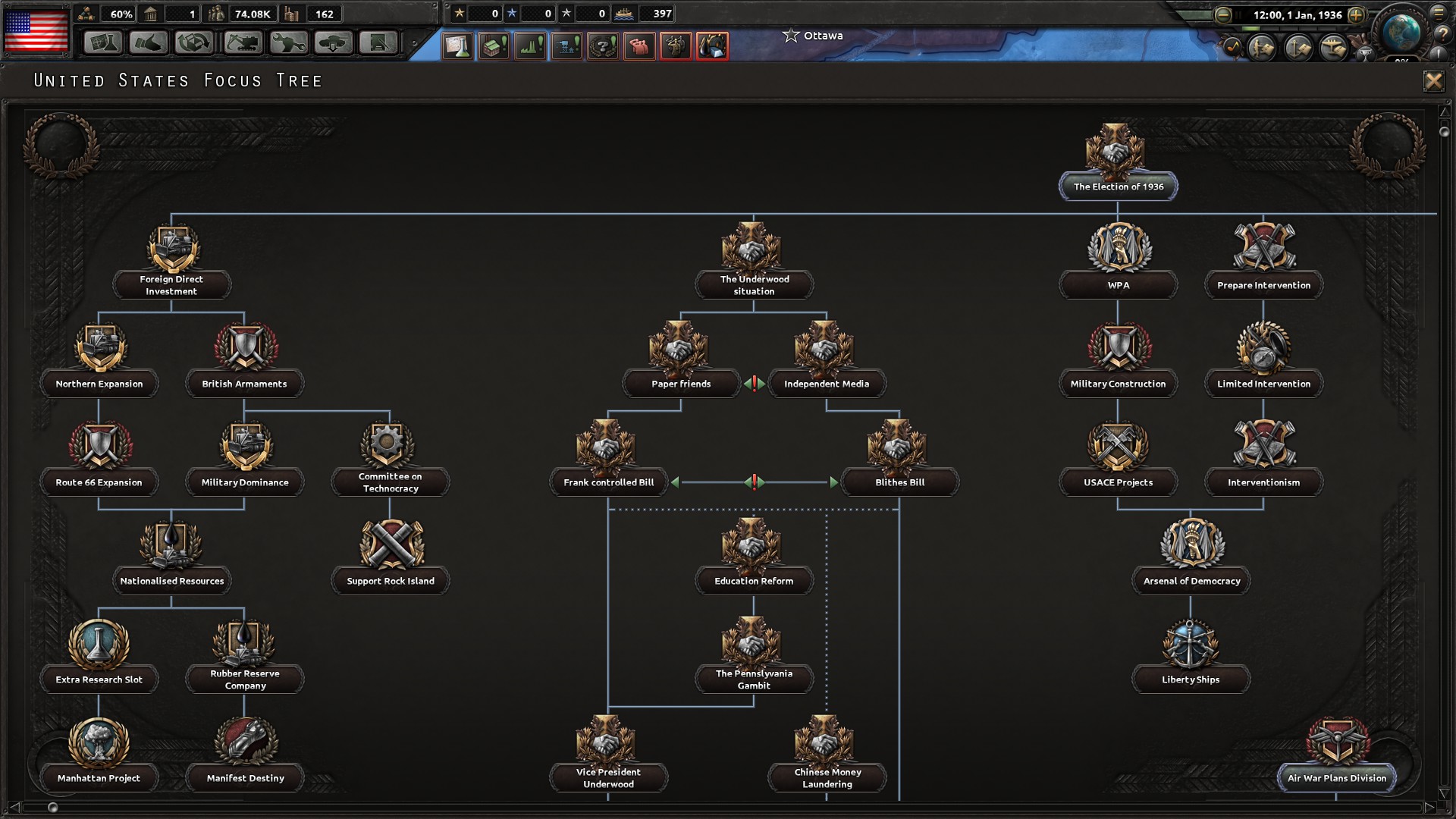
Task: Open the Research tab button
Action: 104,42
